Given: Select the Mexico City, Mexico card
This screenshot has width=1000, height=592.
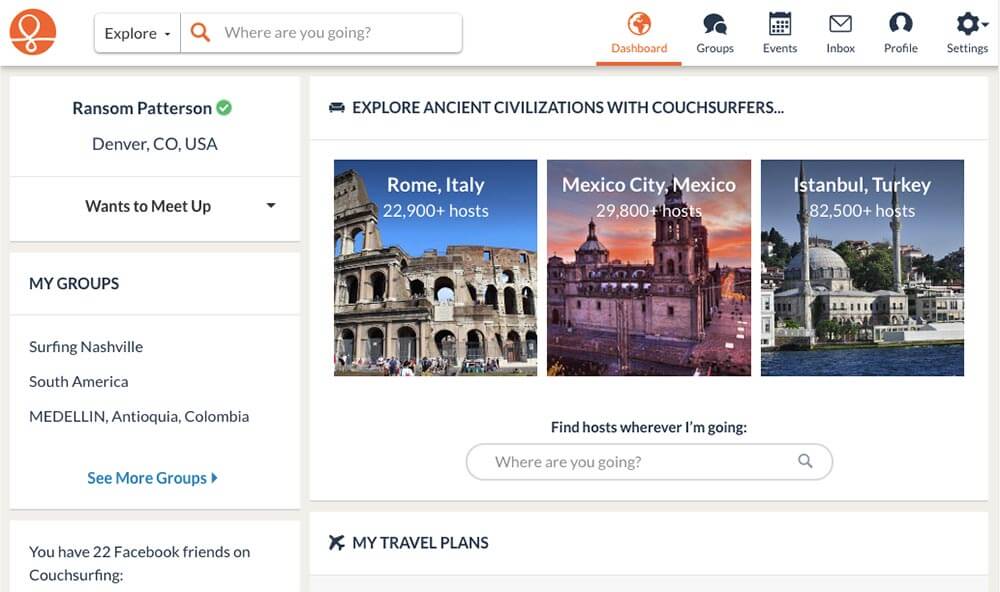Looking at the screenshot, I should point(649,267).
